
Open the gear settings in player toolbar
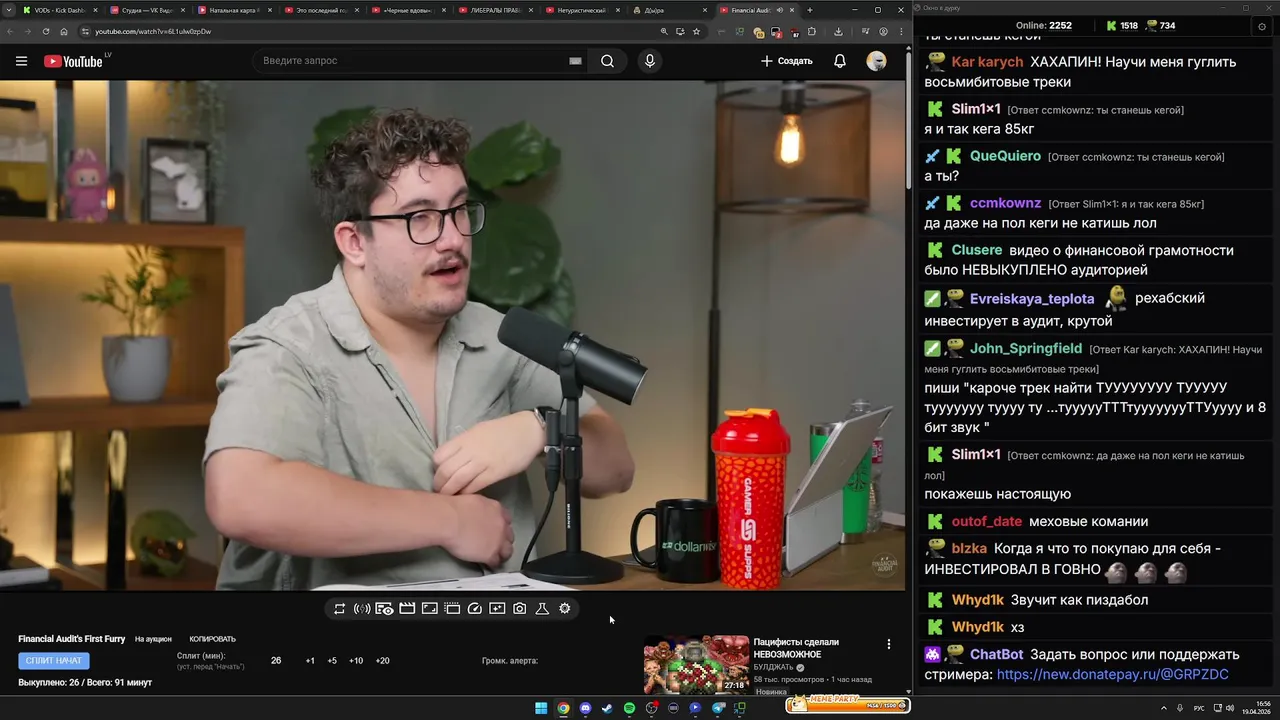pos(565,608)
